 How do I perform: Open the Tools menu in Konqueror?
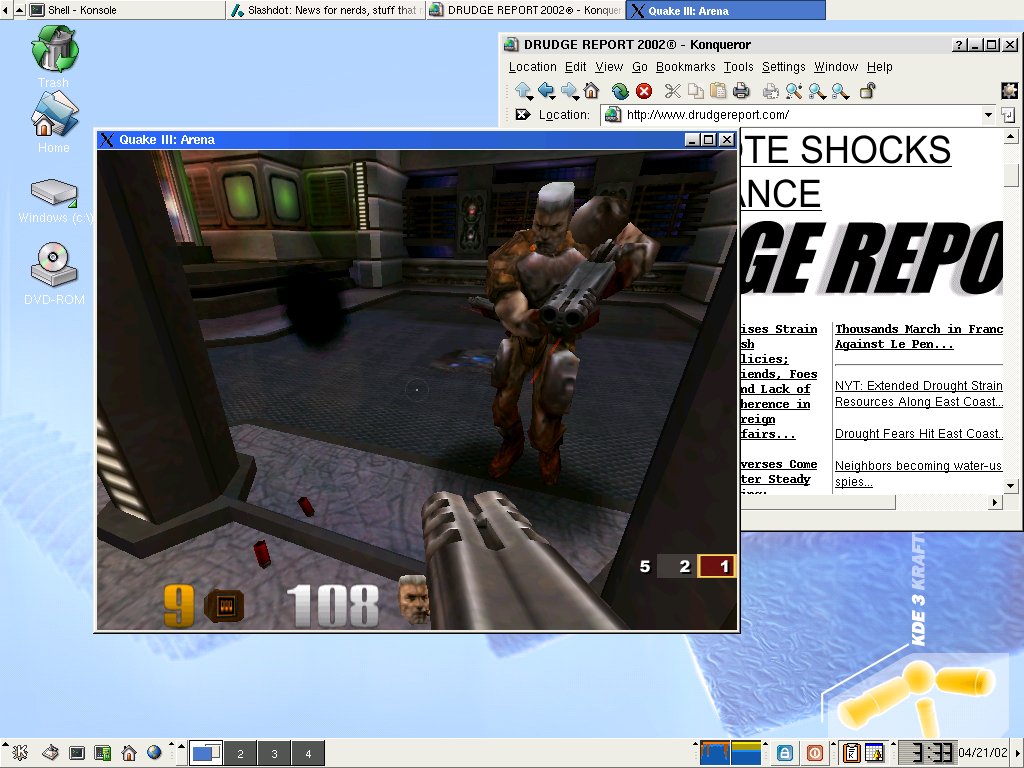pos(738,67)
